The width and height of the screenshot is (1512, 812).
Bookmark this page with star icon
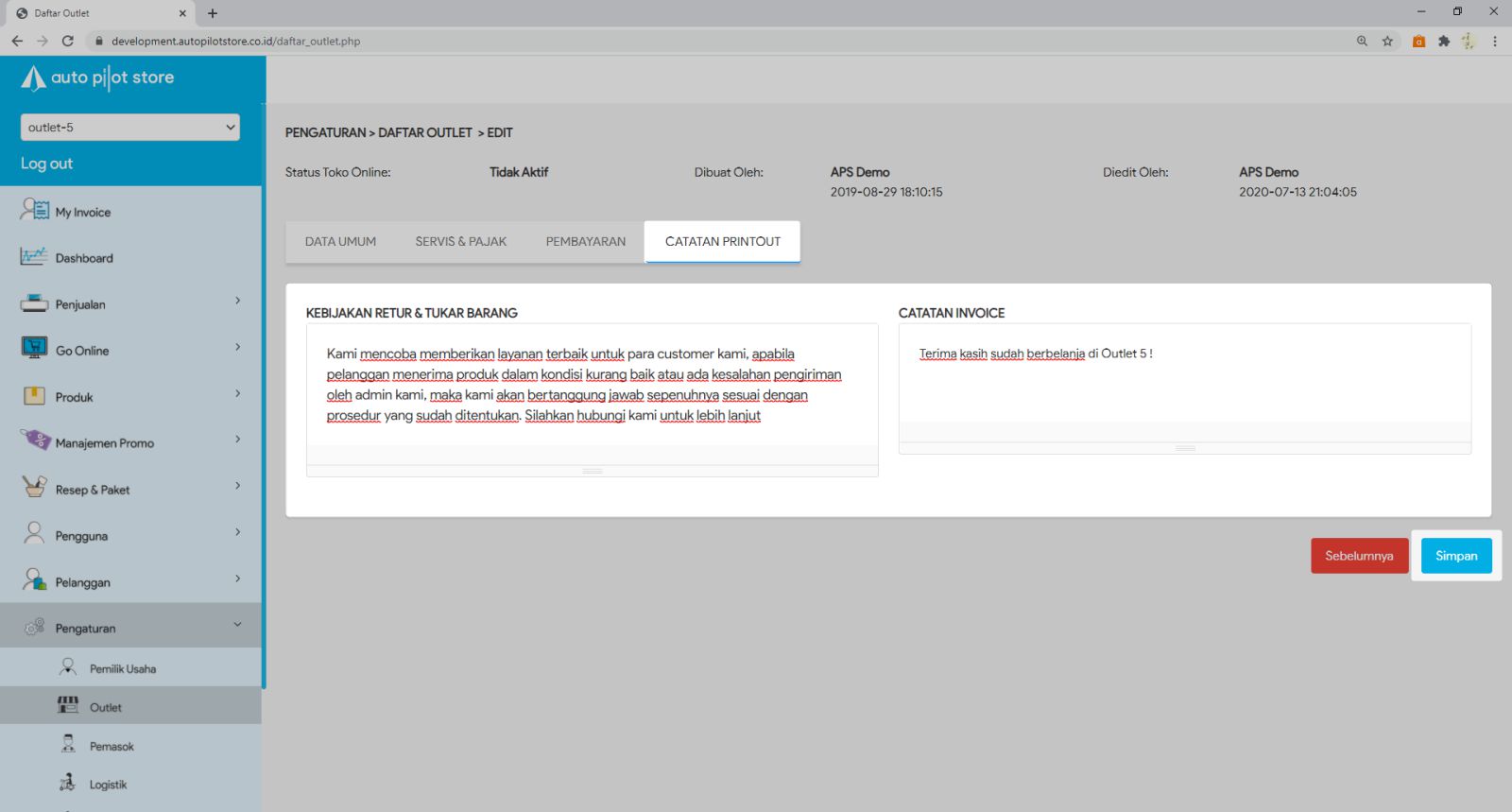tap(1387, 41)
